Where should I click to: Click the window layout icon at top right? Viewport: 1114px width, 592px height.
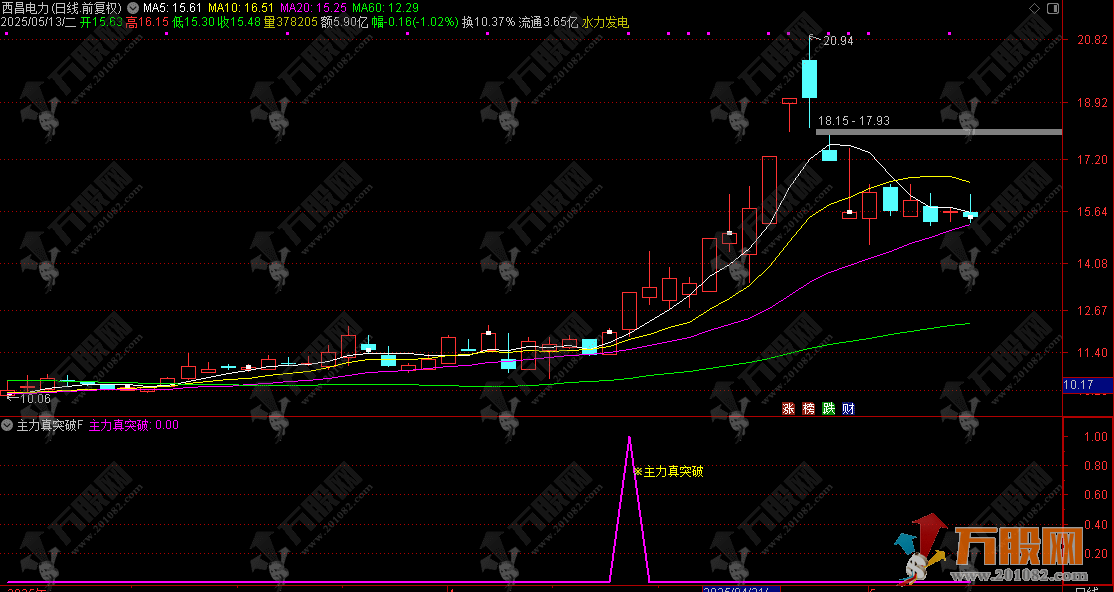(x=1053, y=9)
